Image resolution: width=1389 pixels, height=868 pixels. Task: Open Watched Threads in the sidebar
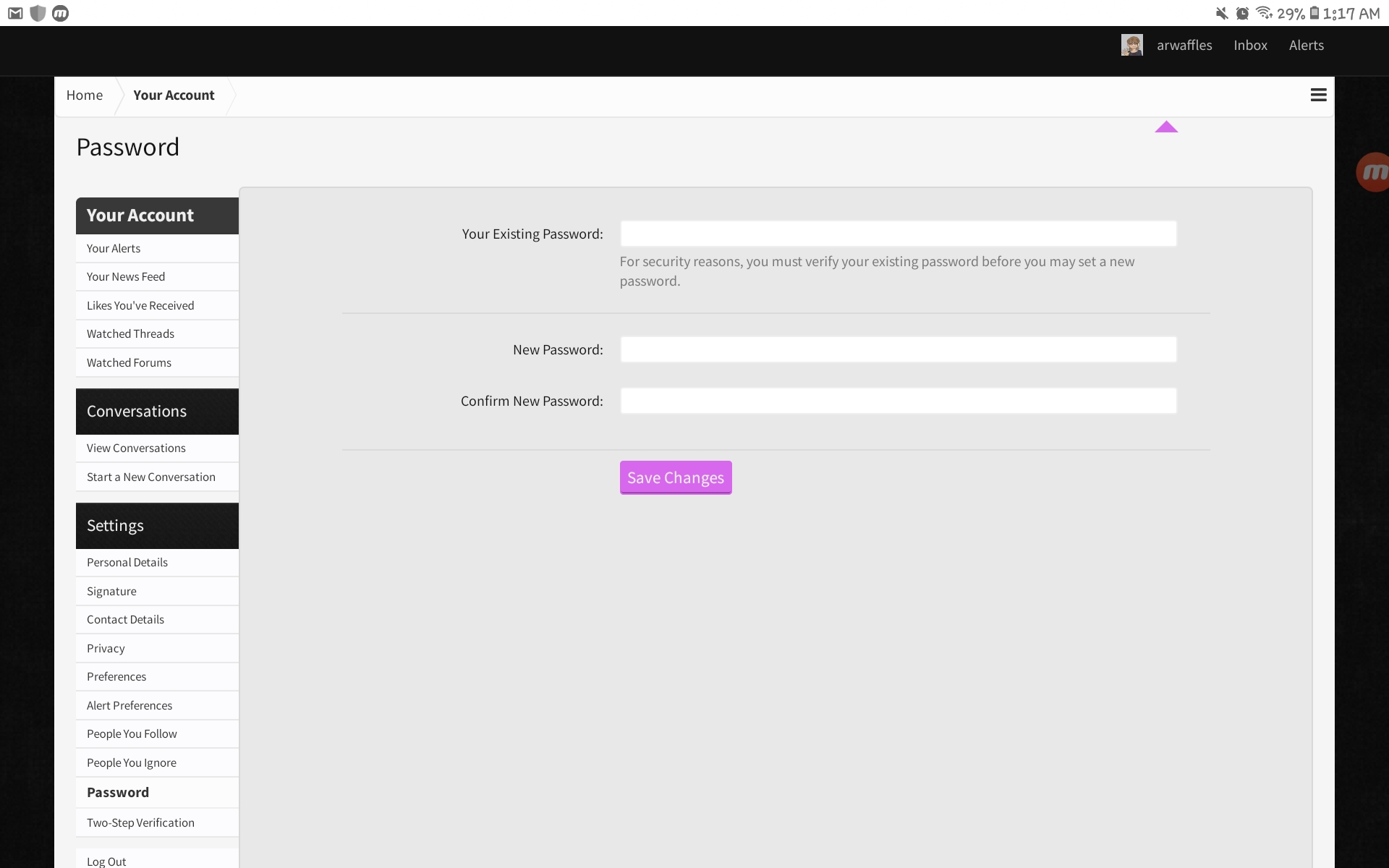pos(157,333)
